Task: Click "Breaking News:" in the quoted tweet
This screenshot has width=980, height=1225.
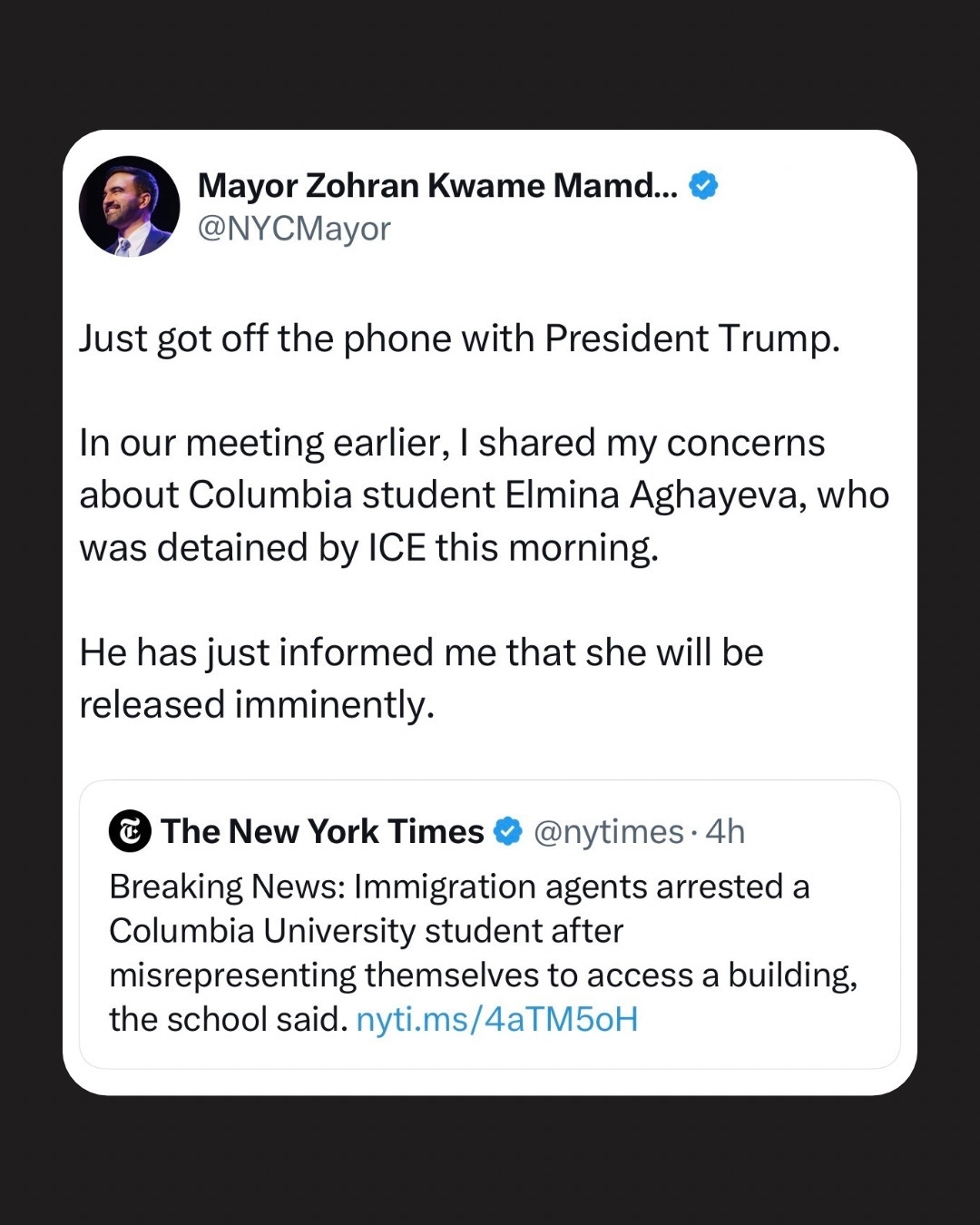Action: tap(227, 887)
